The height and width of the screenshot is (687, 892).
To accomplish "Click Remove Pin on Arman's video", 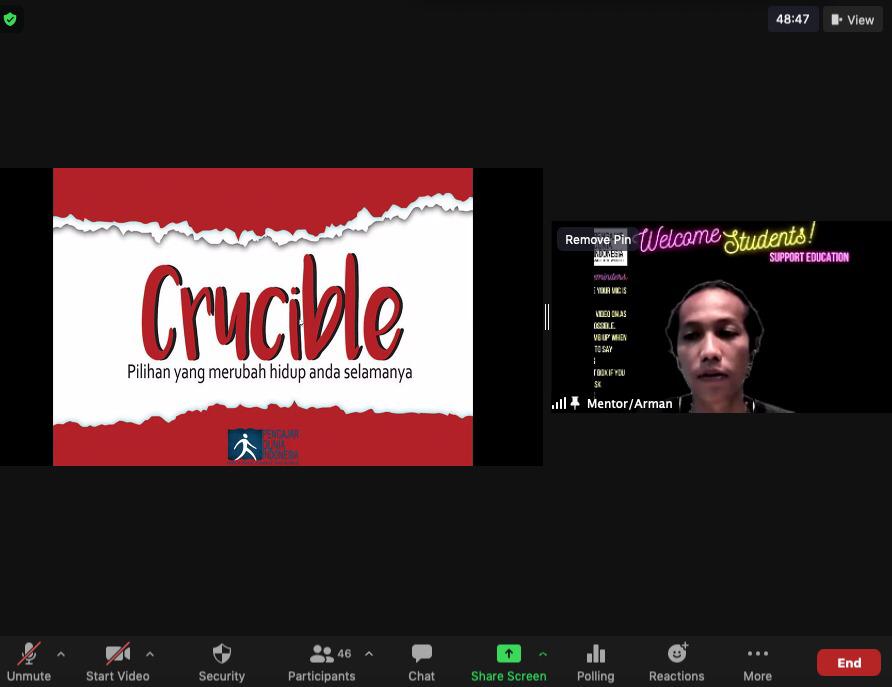I will [597, 239].
